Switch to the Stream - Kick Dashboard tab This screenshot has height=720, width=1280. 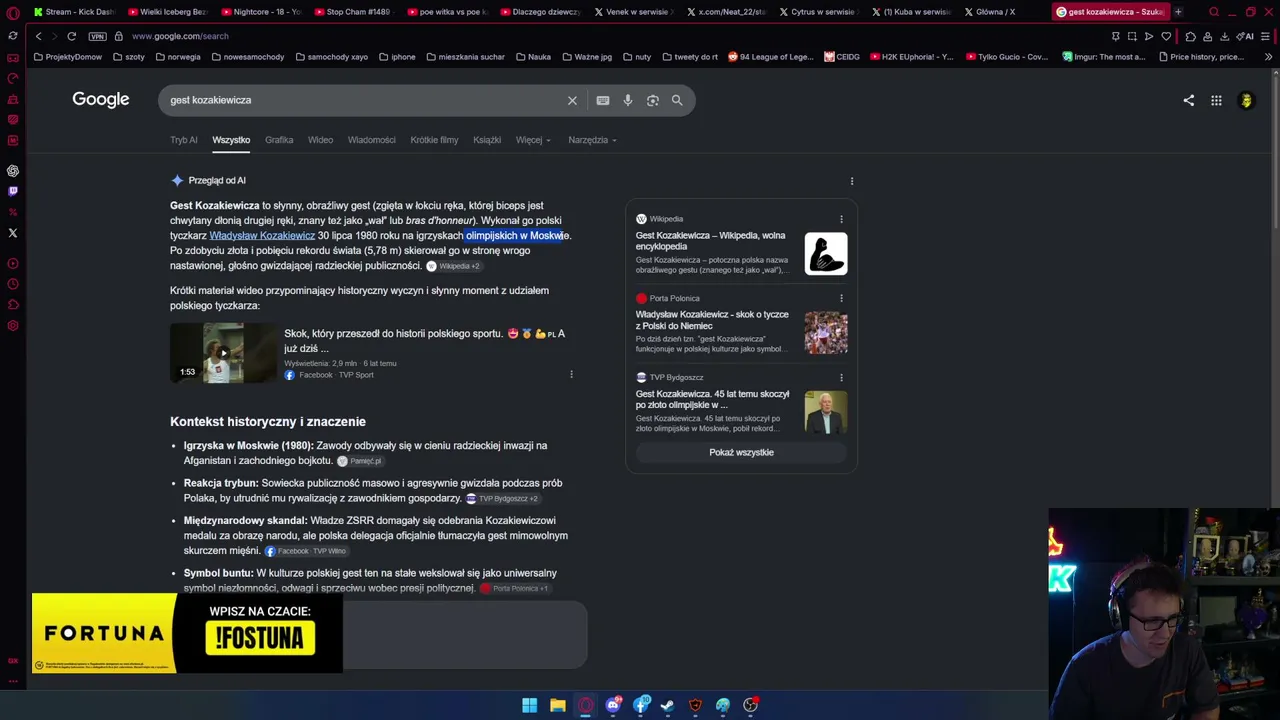(74, 12)
